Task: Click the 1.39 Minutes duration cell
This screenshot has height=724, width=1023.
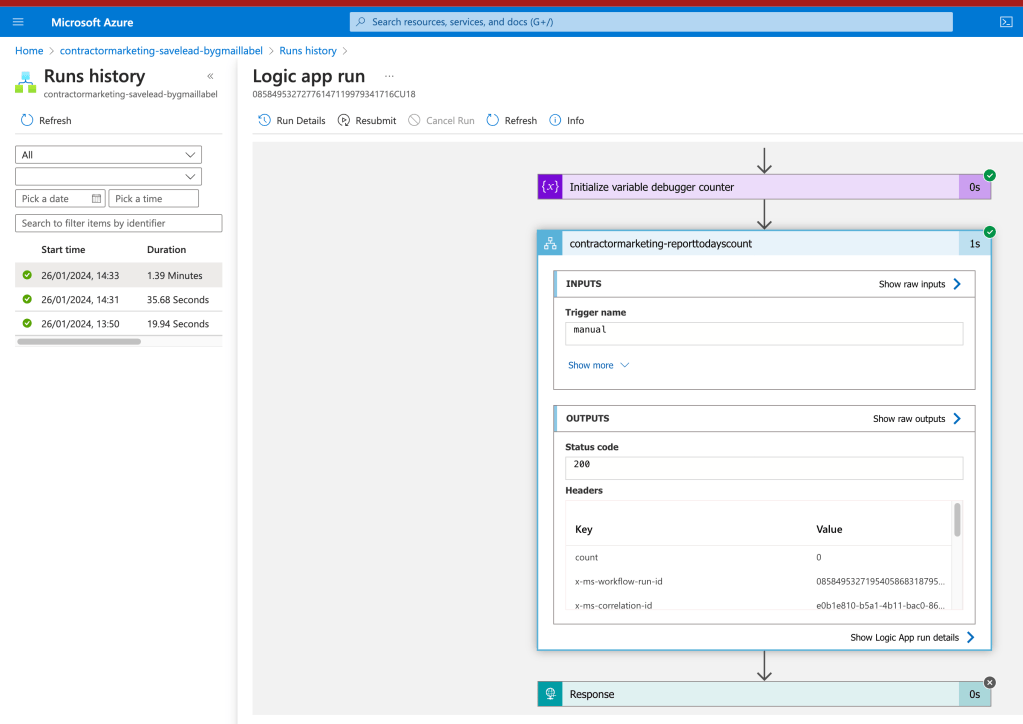Action: pos(175,275)
